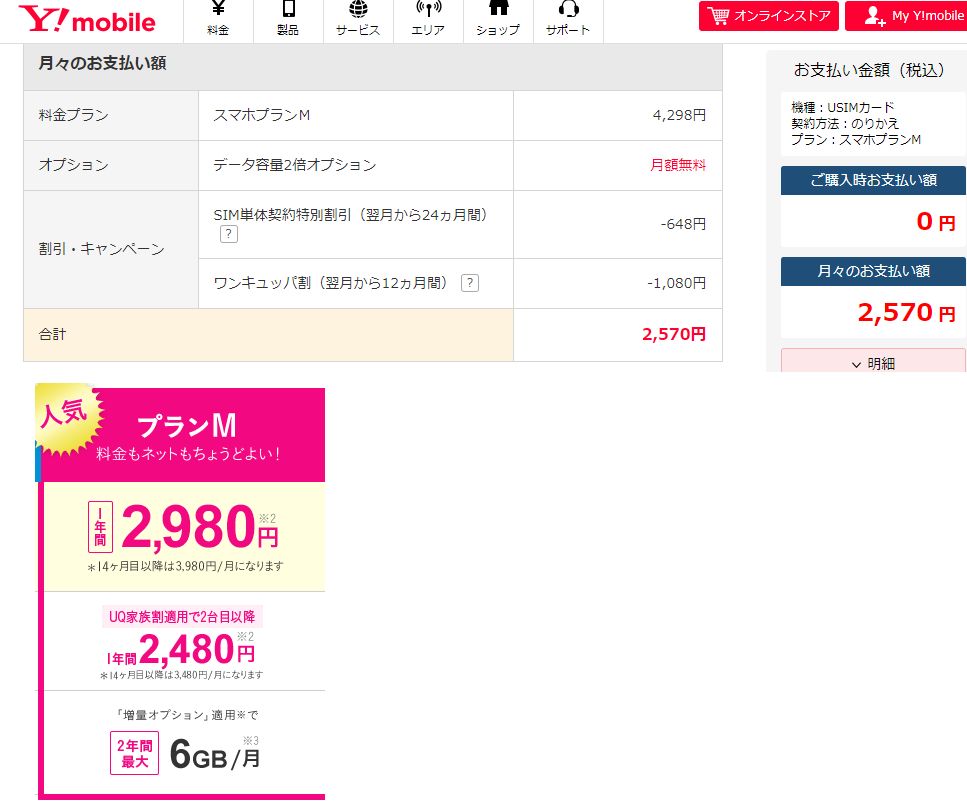The height and width of the screenshot is (804, 967).
Task: Click the データ容量2倍オプション option text
Action: (295, 165)
